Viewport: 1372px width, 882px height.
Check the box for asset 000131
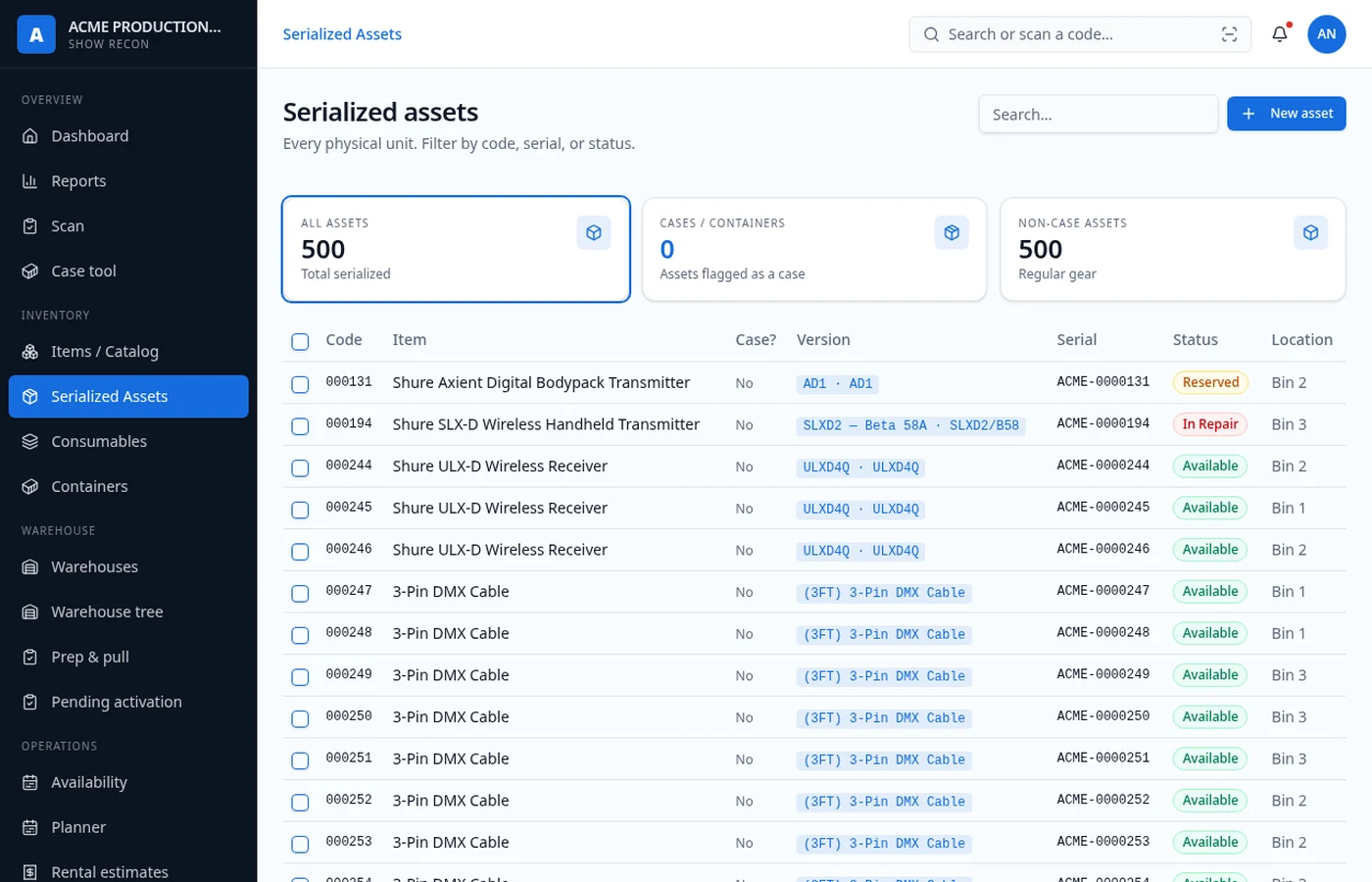(300, 384)
